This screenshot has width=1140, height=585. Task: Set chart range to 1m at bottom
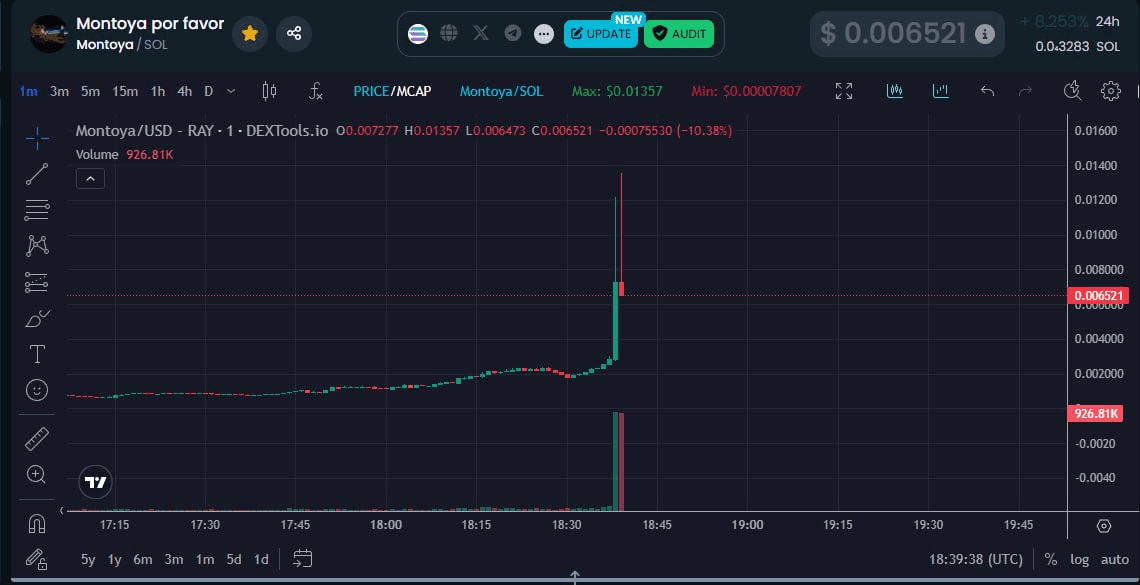pos(204,559)
